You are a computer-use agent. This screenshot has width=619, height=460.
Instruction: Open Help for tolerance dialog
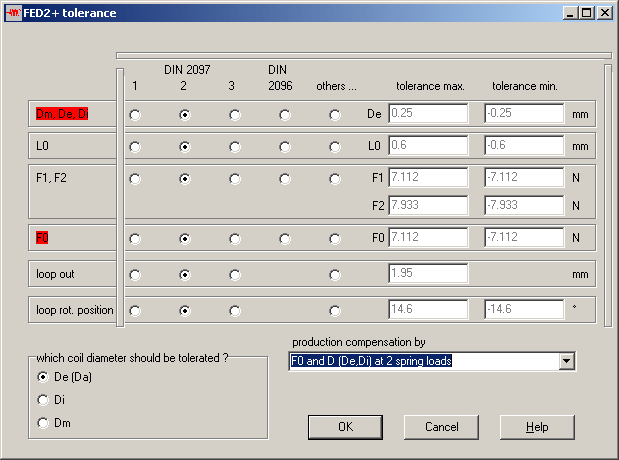click(537, 427)
